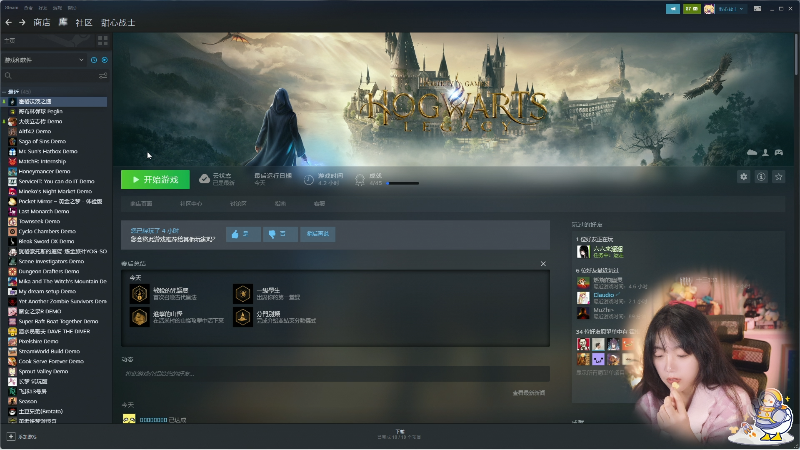Click the Steam Cloud icon on banner

coord(752,153)
